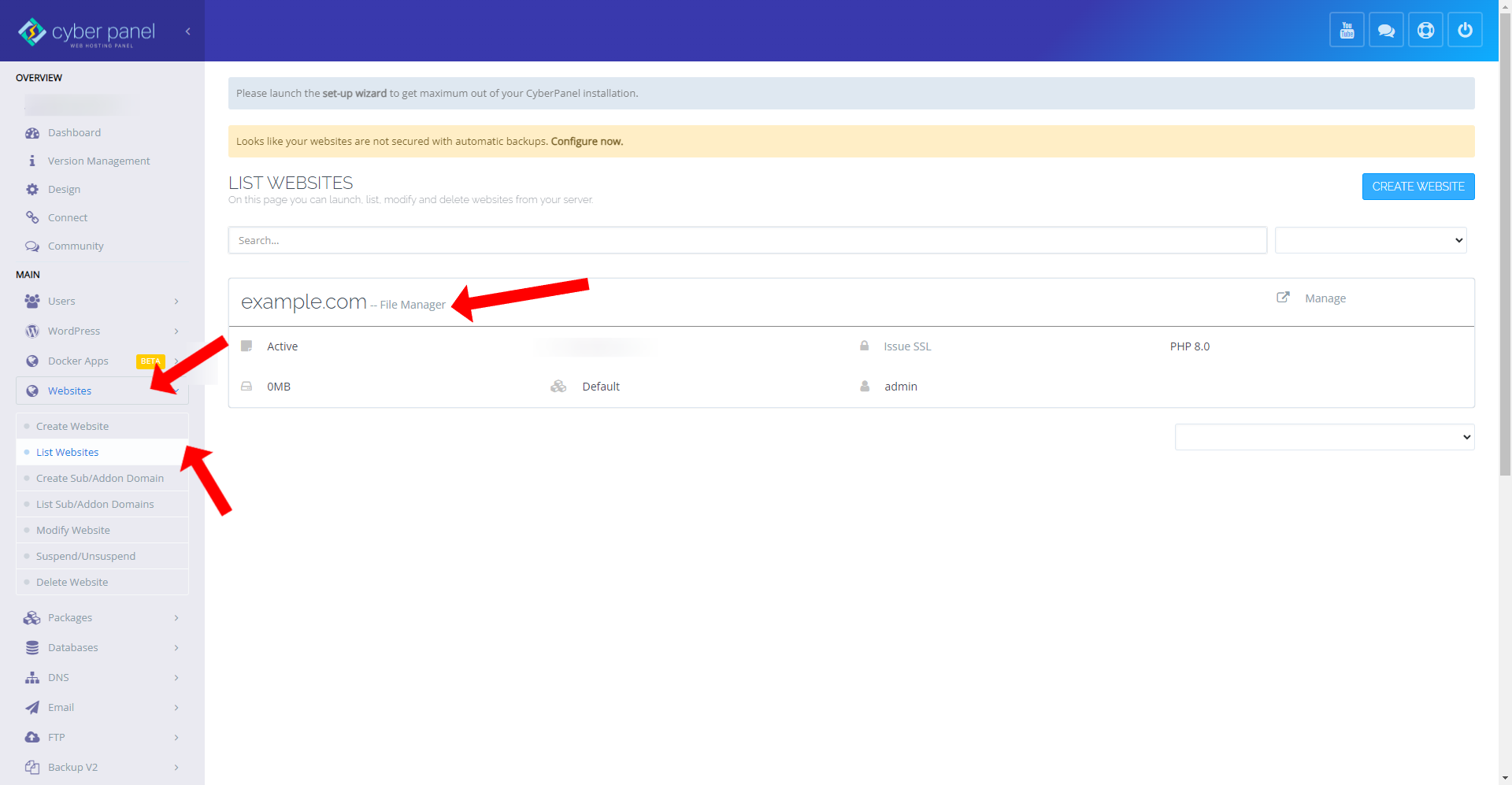The image size is (1512, 785).
Task: Open the pagination dropdown below website list
Action: [1324, 438]
